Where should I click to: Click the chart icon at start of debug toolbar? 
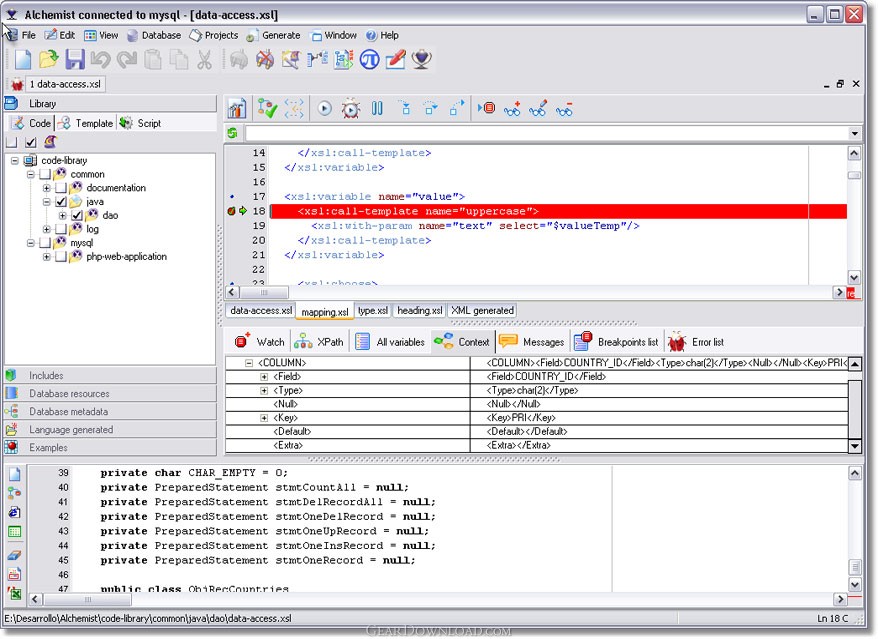(237, 108)
